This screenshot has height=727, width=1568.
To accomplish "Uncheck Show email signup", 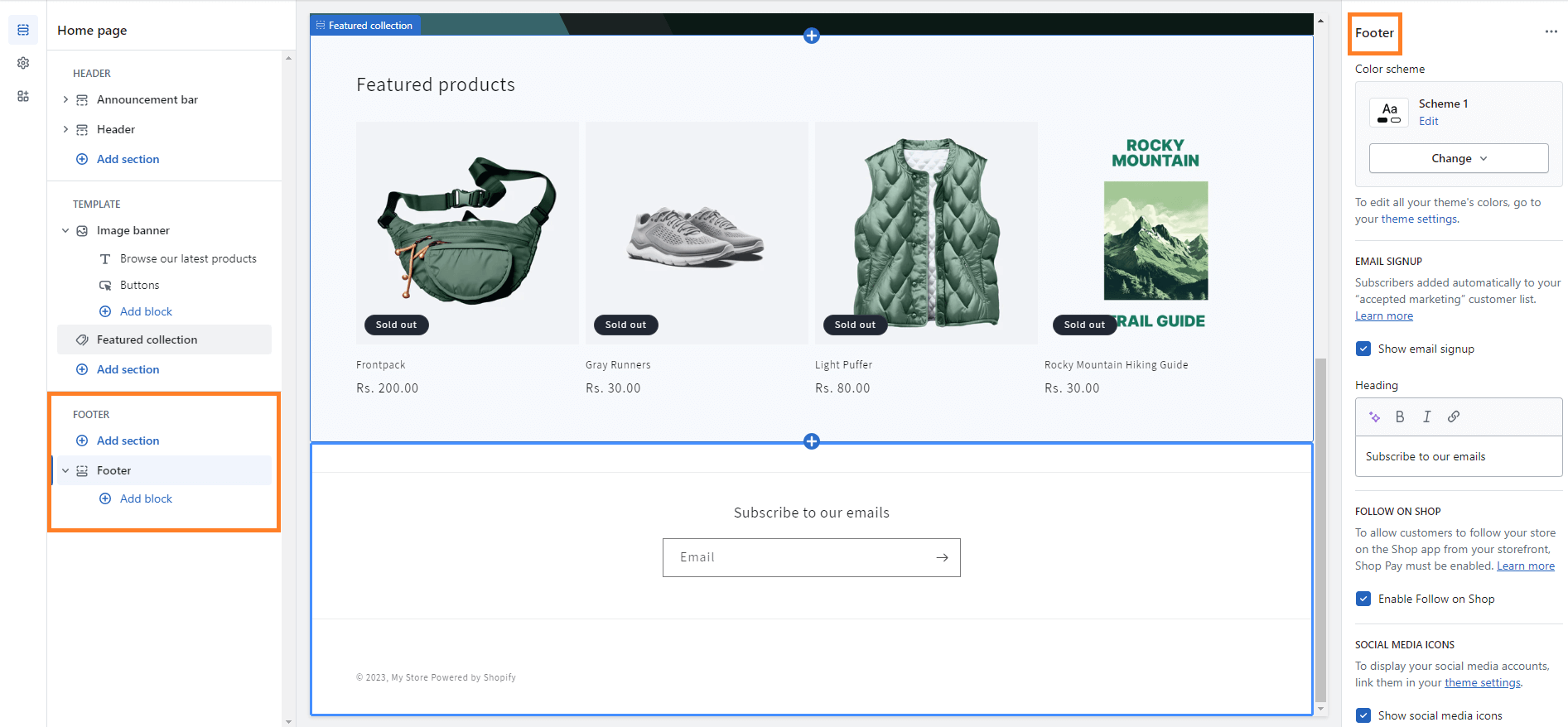I will tap(1363, 349).
